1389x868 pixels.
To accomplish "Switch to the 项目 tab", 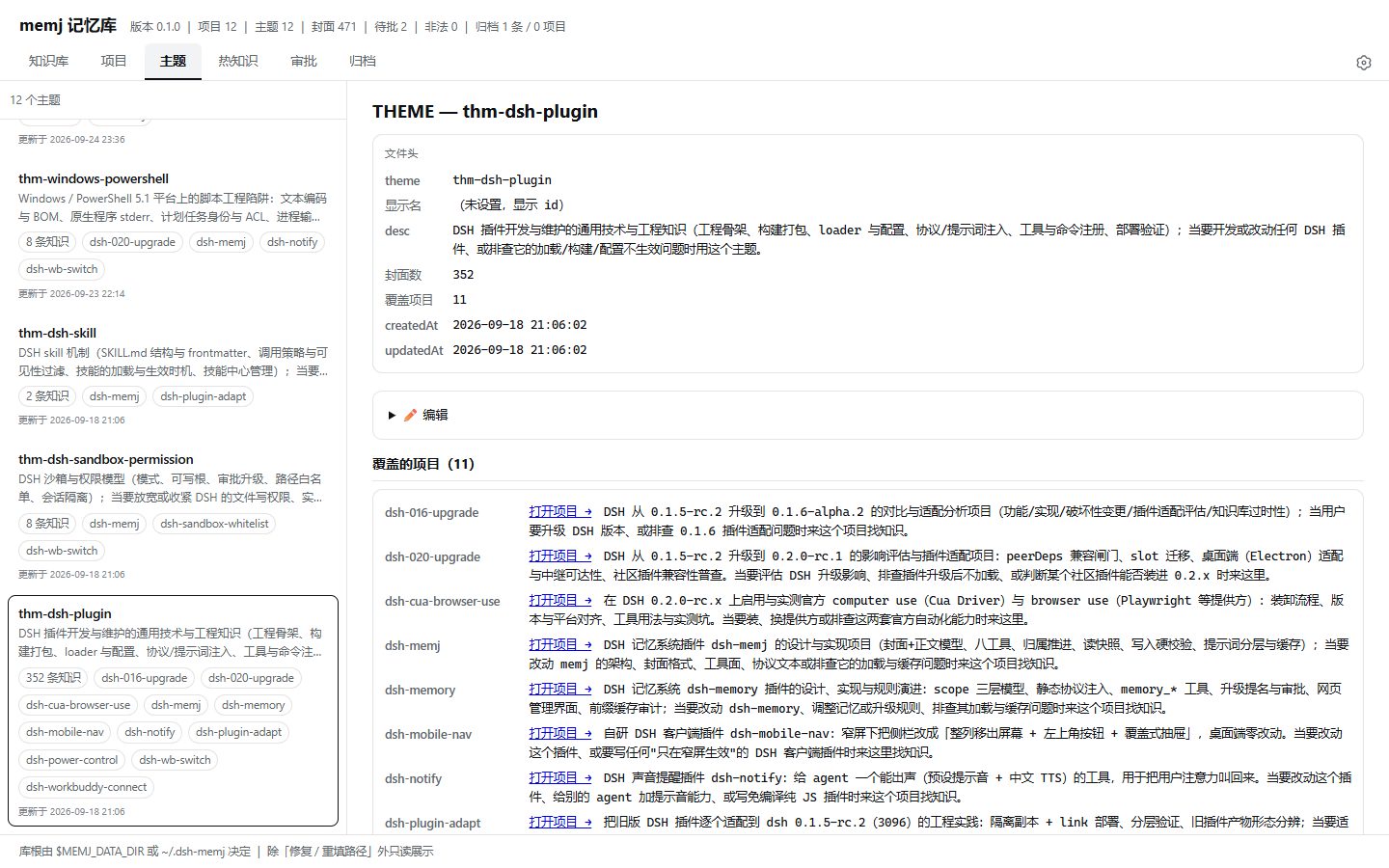I will coord(114,61).
